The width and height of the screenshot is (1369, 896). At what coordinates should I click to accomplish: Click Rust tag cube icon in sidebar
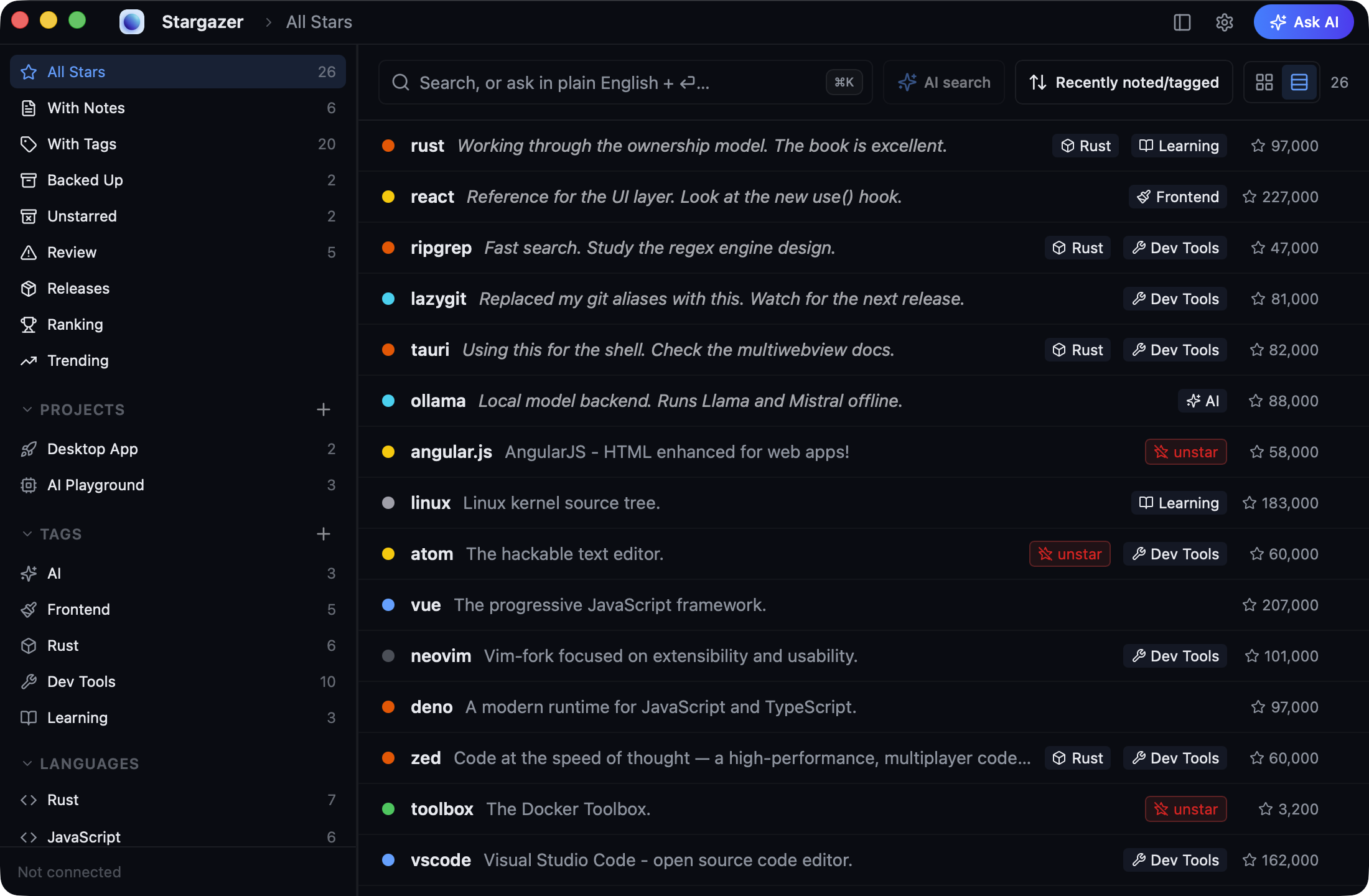pyautogui.click(x=29, y=645)
